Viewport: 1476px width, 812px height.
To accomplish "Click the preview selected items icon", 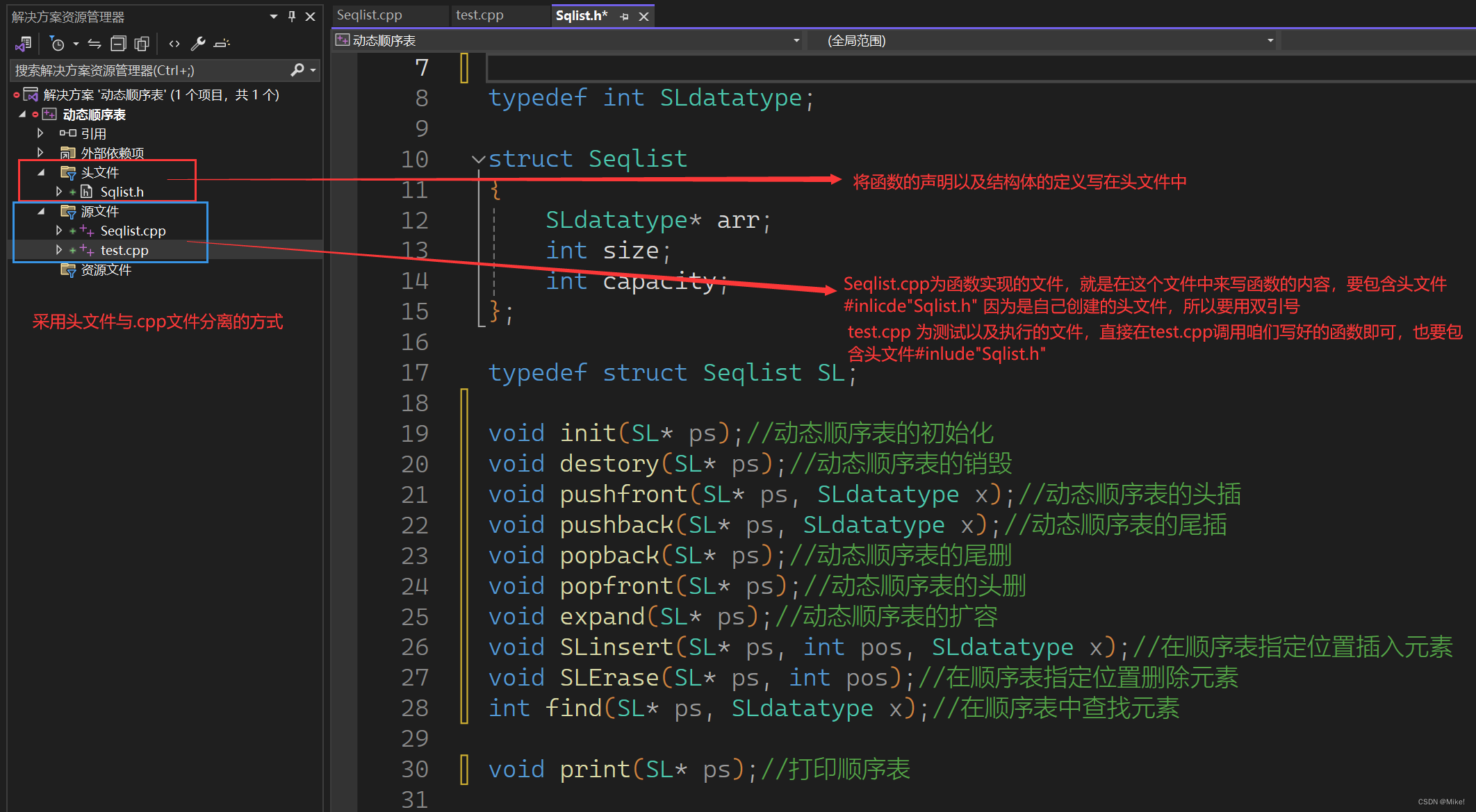I will (x=222, y=44).
